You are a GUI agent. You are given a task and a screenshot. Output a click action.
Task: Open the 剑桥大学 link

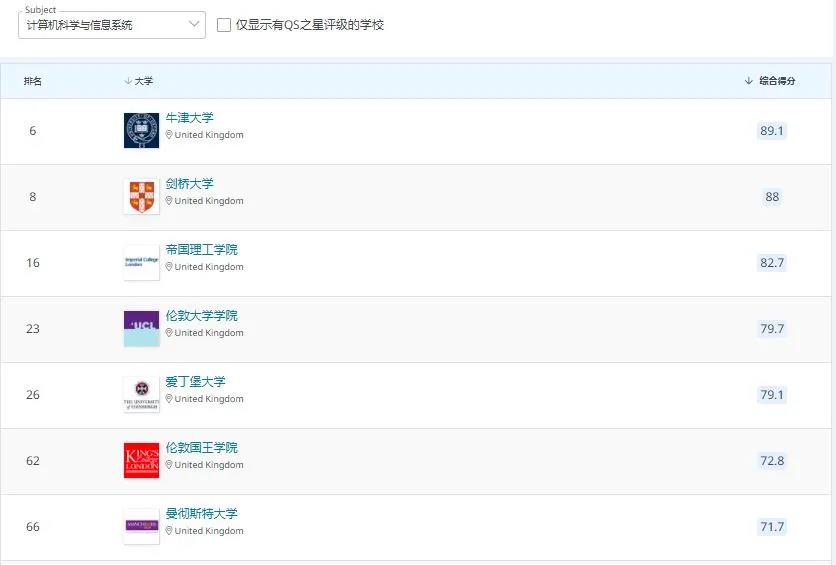pos(189,184)
